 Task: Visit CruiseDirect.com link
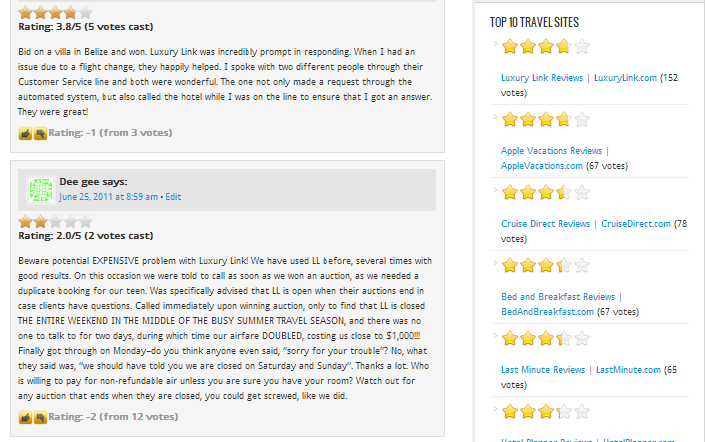(x=636, y=224)
